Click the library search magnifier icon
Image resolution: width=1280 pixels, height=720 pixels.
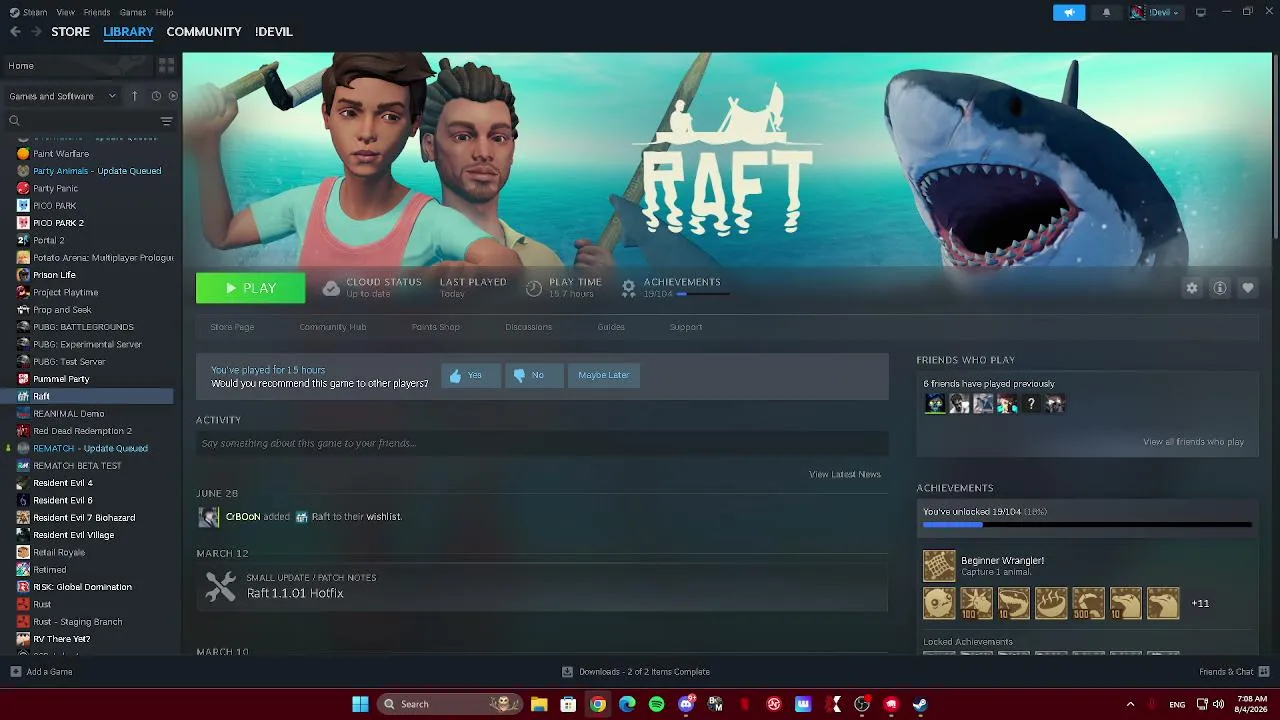[x=14, y=121]
